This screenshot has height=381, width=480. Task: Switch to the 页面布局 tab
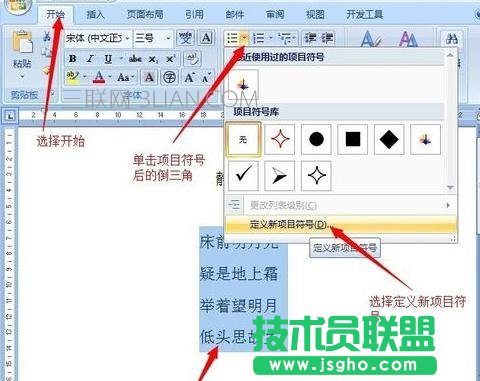[145, 14]
